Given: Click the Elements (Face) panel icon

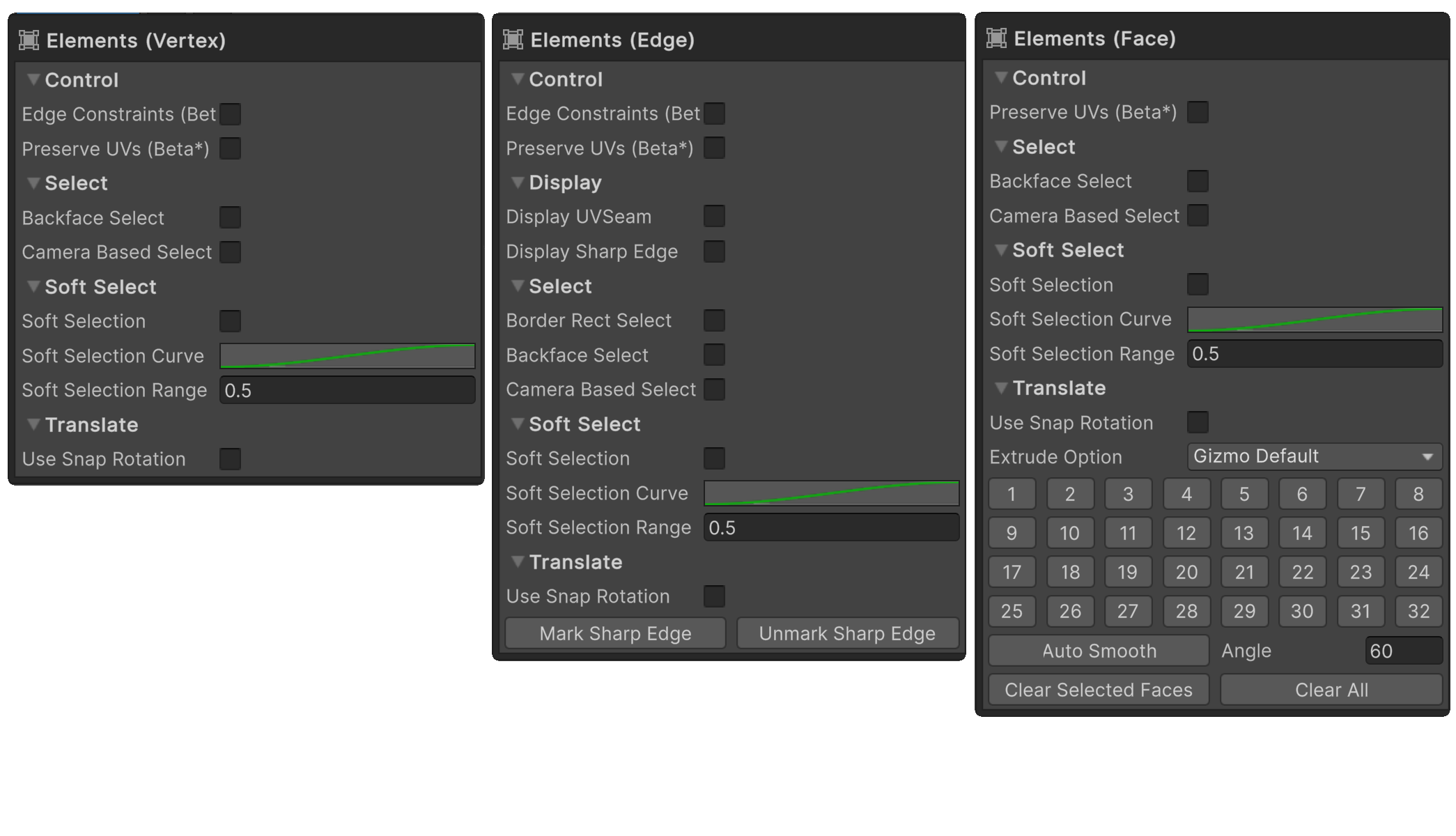Looking at the screenshot, I should (996, 38).
